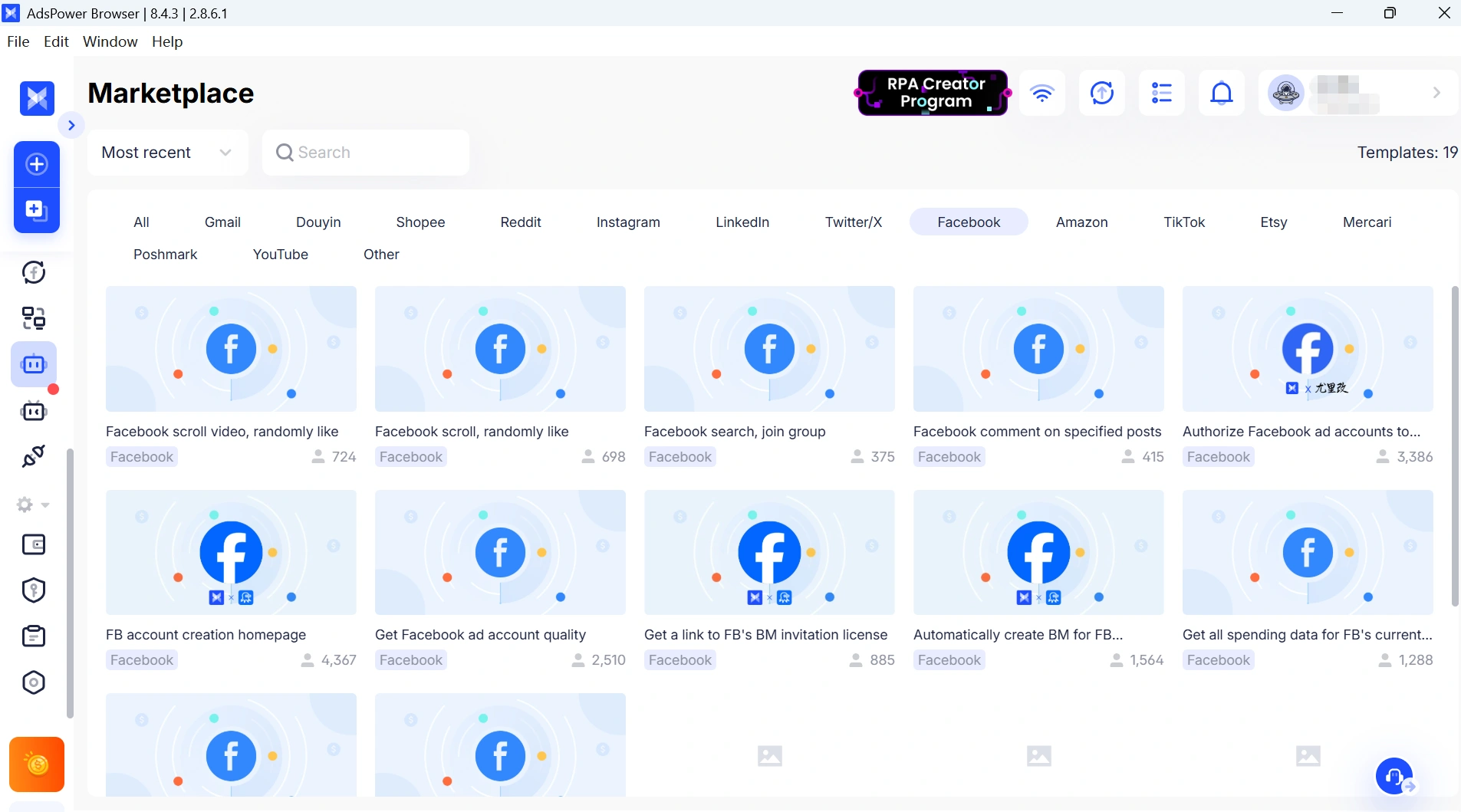The width and height of the screenshot is (1461, 812).
Task: Select the Instagram category tab
Action: click(x=628, y=222)
